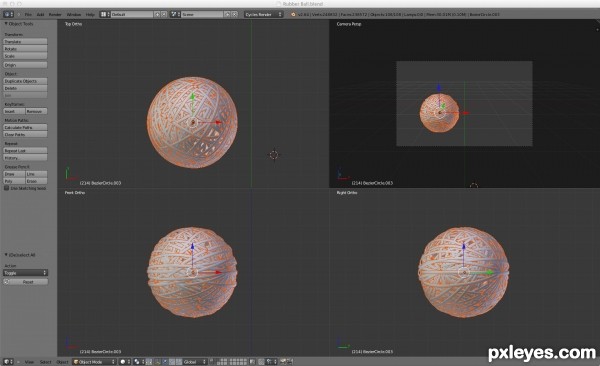
Task: Open the Select menu in 3D header
Action: [45, 362]
